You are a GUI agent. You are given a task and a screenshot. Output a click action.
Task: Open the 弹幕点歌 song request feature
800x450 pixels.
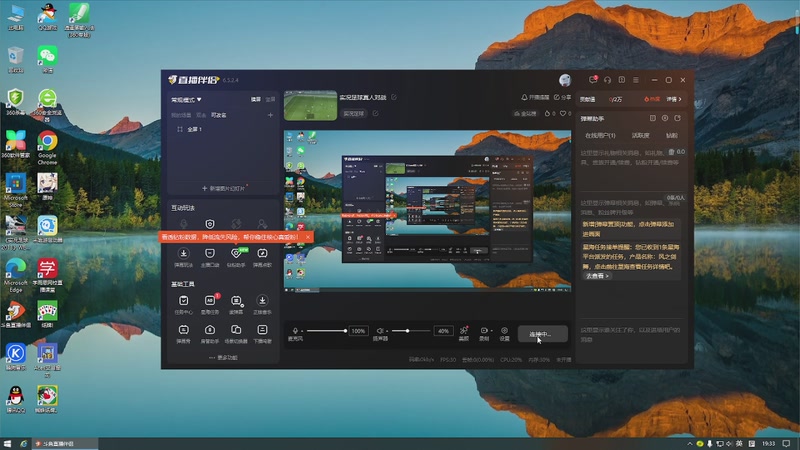tap(262, 257)
